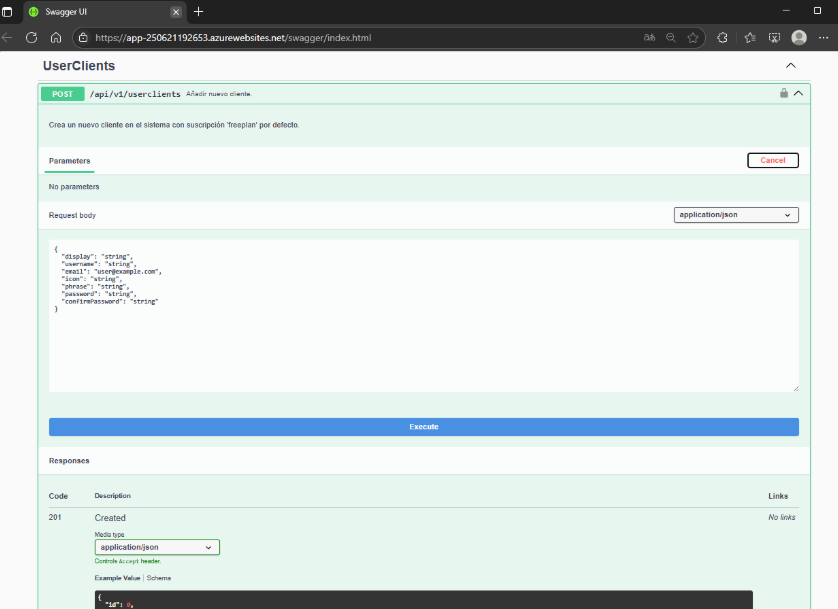Screen dimensions: 838x609
Task: Click the browser address bar URL
Action: [x=233, y=38]
